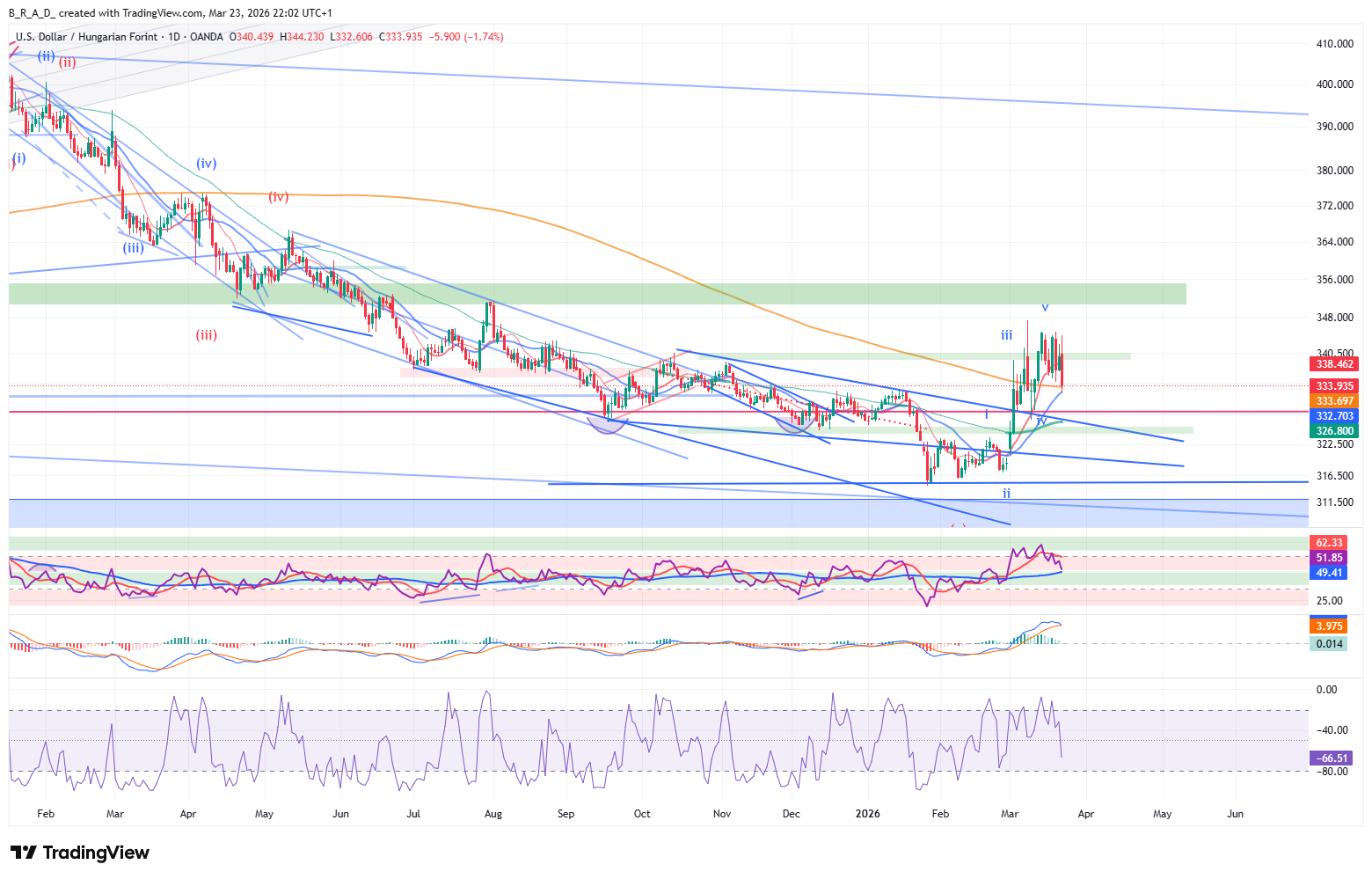Click the 2026 label on the time axis
1372x879 pixels.
tap(868, 814)
